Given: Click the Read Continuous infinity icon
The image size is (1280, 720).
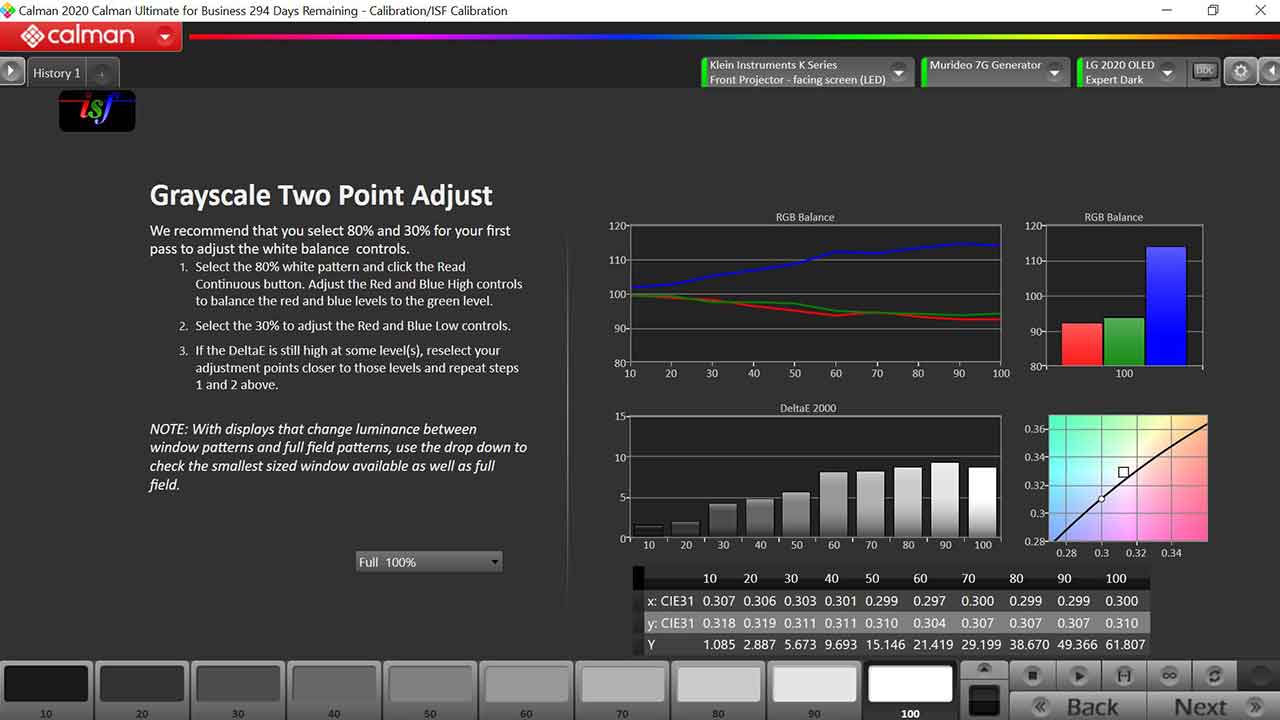Looking at the screenshot, I should pos(1169,676).
